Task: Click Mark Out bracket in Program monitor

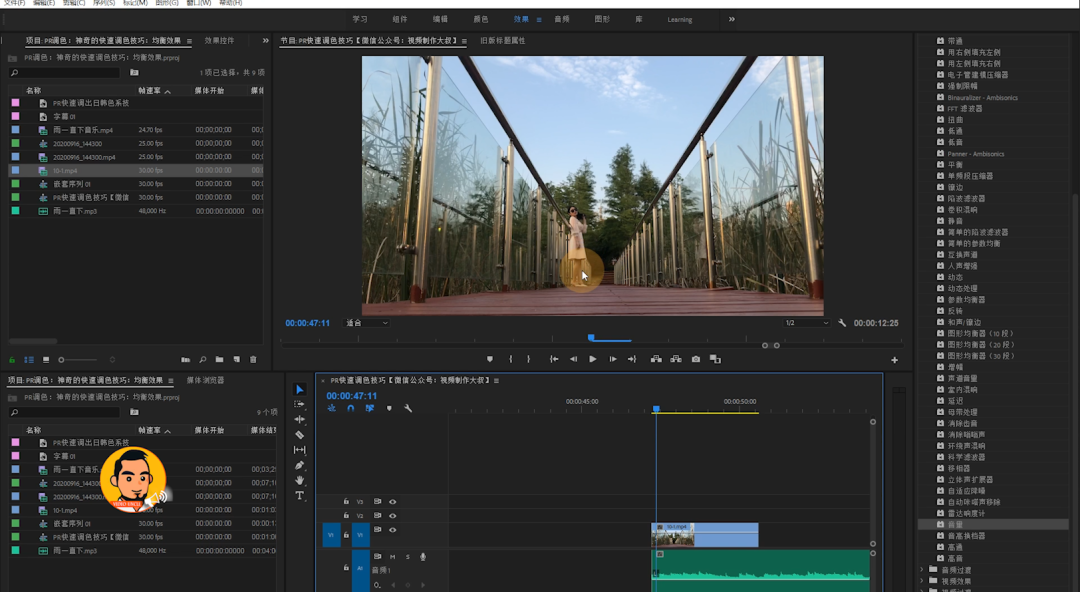Action: [x=529, y=359]
